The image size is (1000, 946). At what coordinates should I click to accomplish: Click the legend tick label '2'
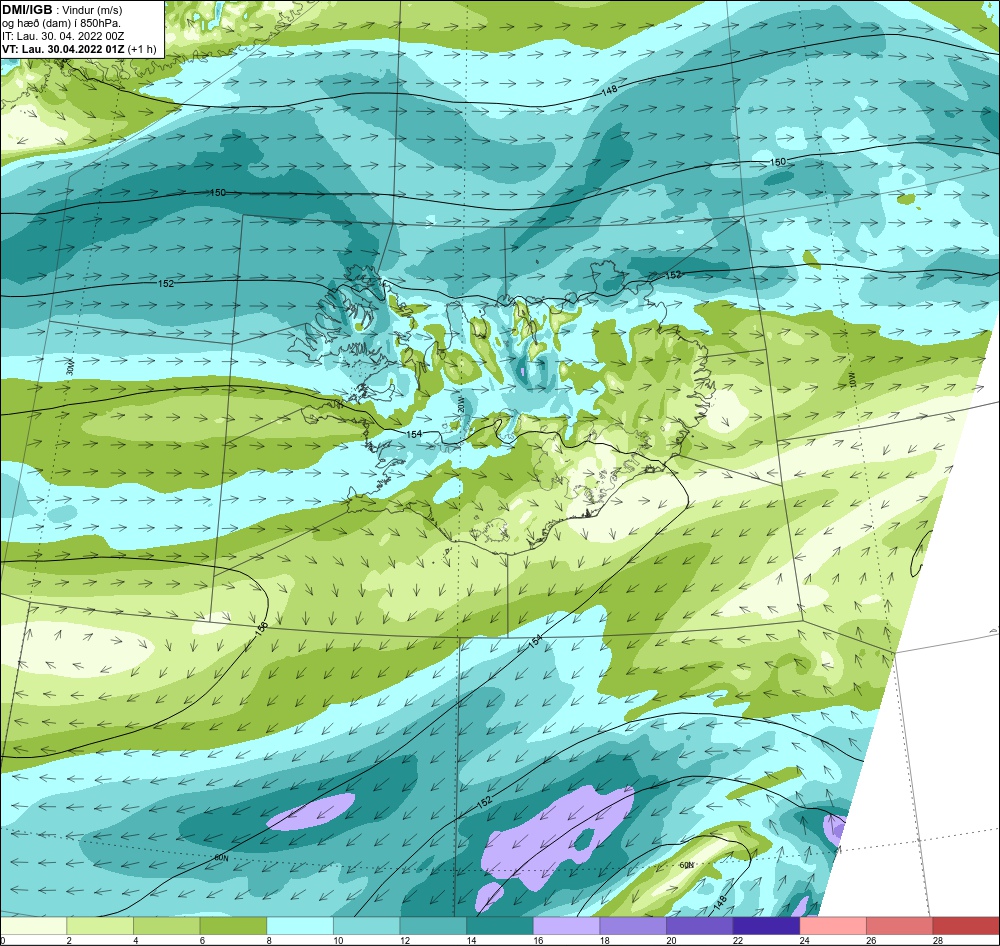[69, 940]
